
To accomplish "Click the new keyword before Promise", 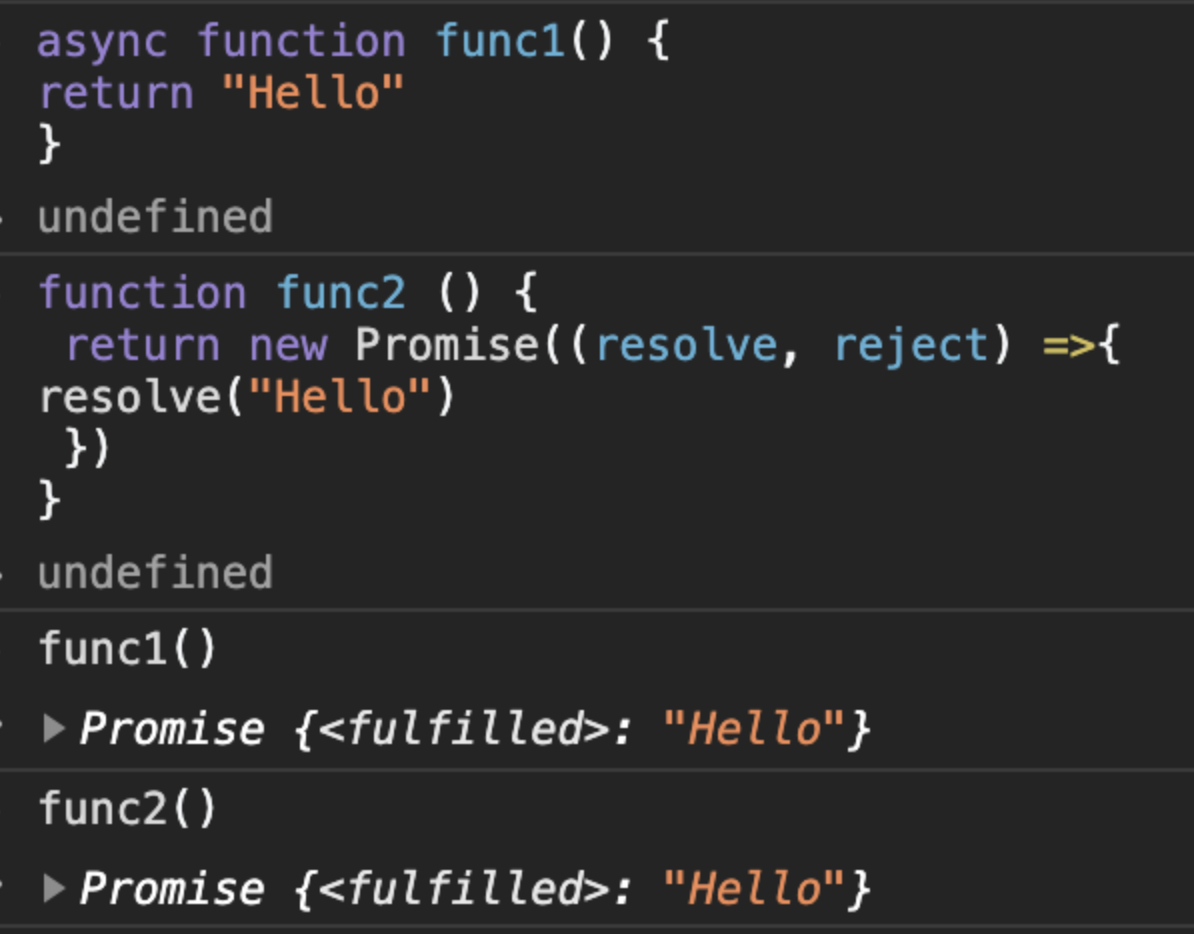I will coord(288,345).
